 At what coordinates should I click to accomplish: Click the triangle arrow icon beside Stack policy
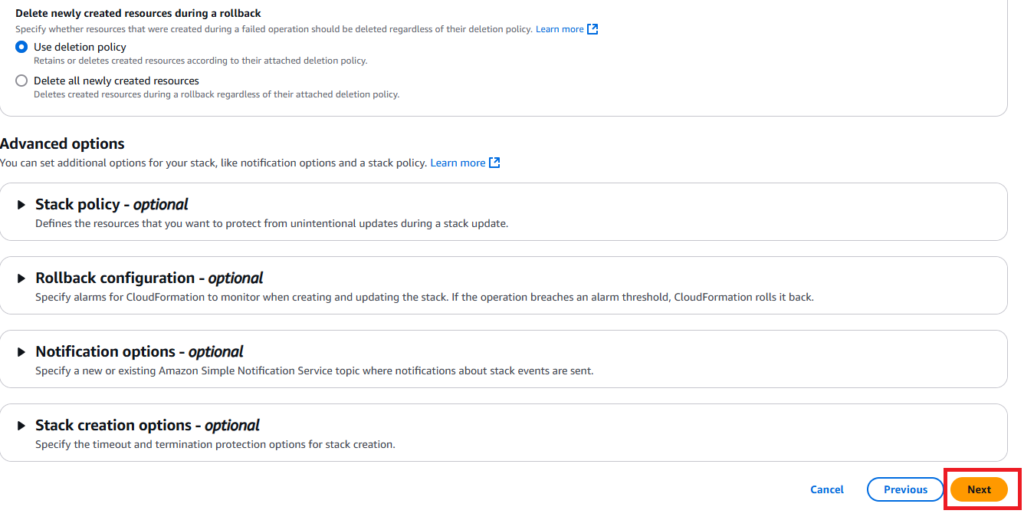pos(21,204)
